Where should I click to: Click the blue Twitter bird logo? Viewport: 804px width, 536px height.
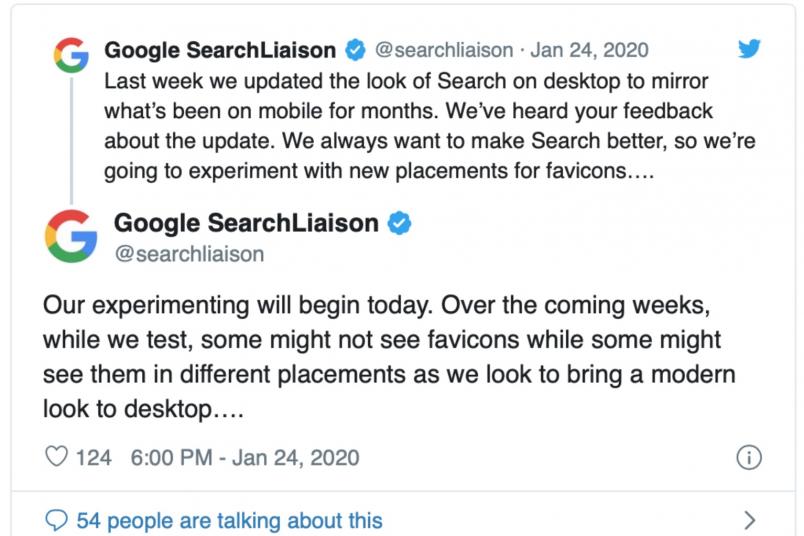pyautogui.click(x=749, y=49)
